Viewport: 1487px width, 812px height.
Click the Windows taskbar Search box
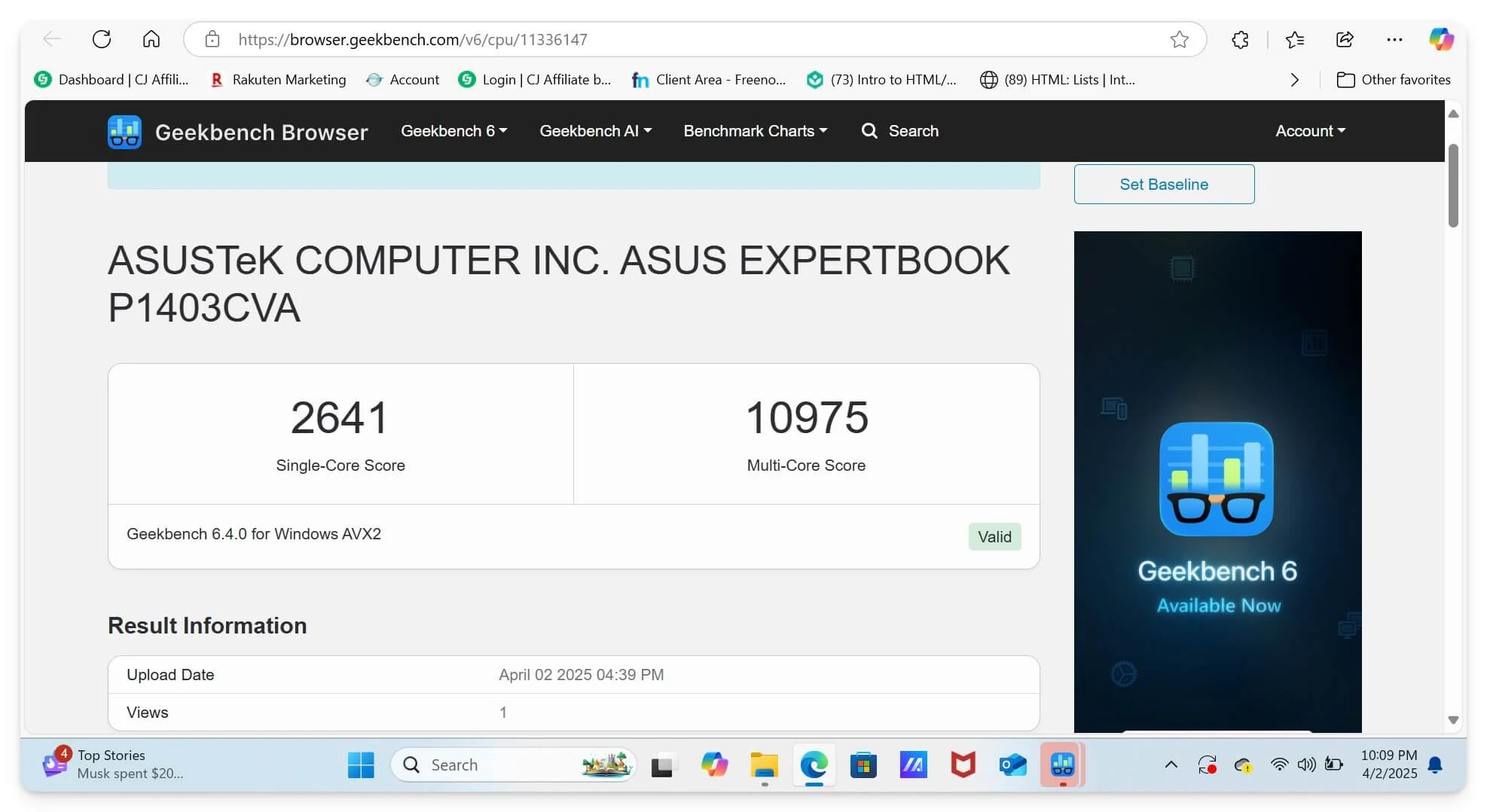514,765
